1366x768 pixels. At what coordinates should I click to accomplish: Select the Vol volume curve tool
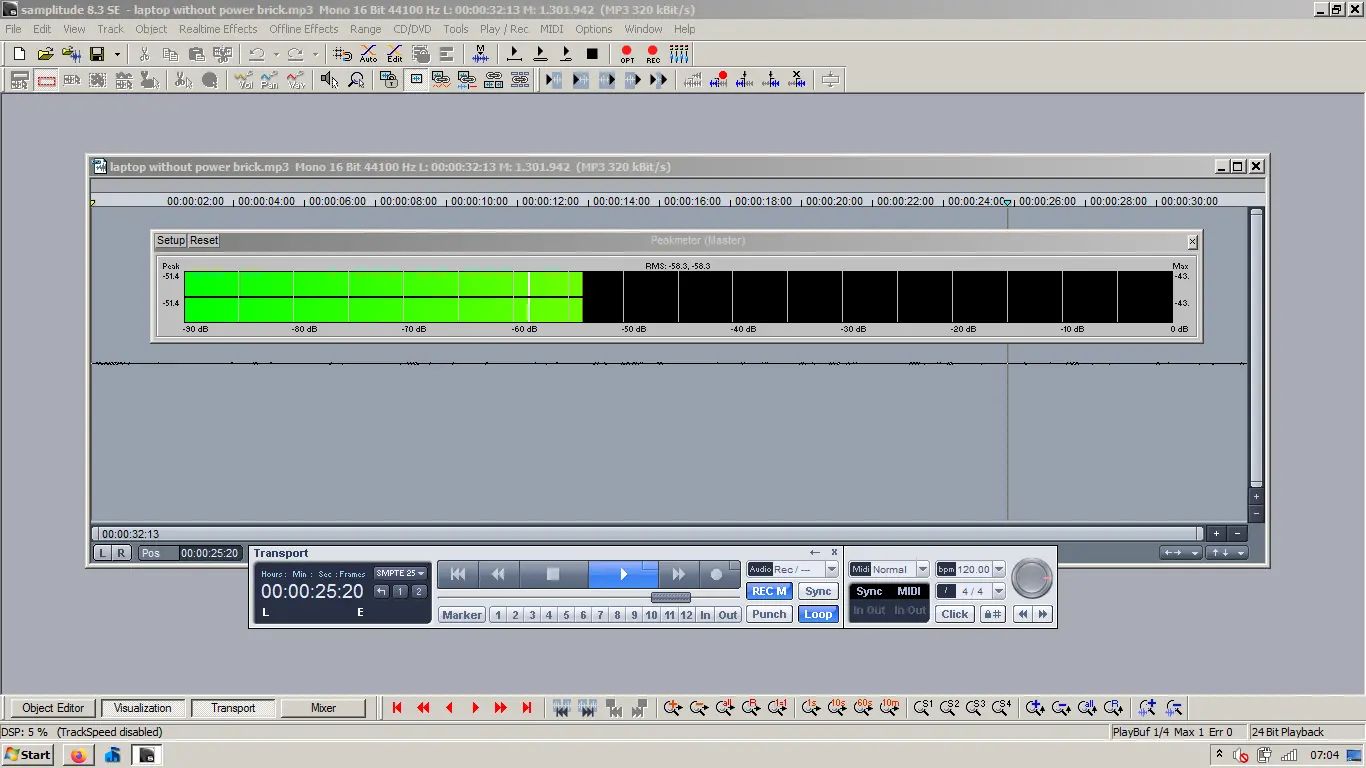[244, 81]
